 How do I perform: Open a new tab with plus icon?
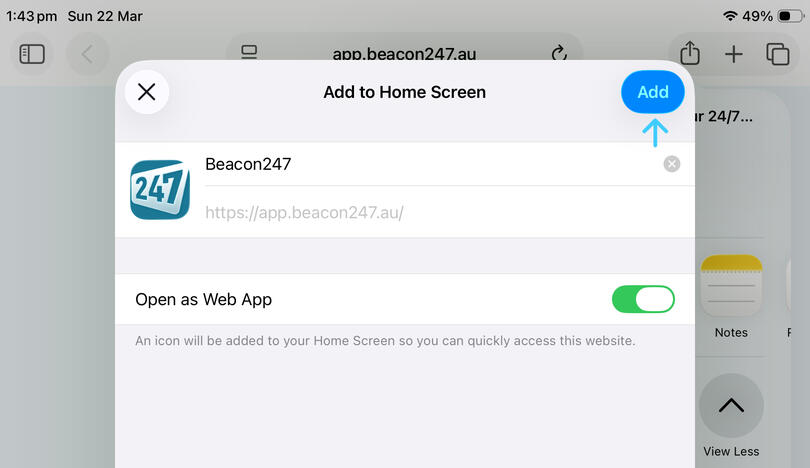coord(734,54)
